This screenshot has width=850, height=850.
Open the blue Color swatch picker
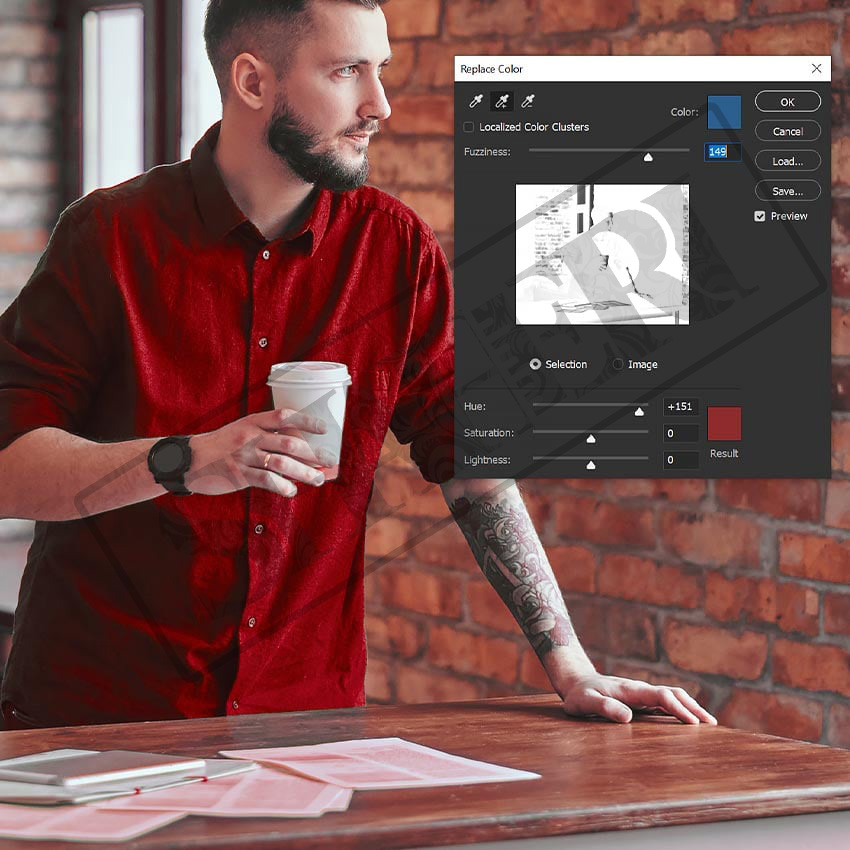(724, 113)
